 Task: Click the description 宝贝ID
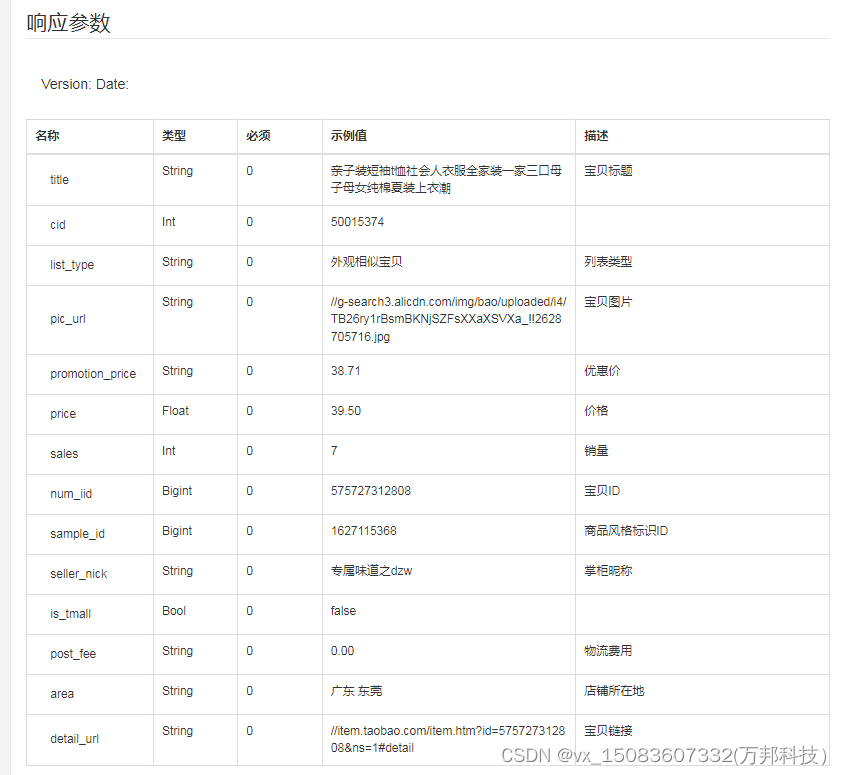(x=602, y=491)
